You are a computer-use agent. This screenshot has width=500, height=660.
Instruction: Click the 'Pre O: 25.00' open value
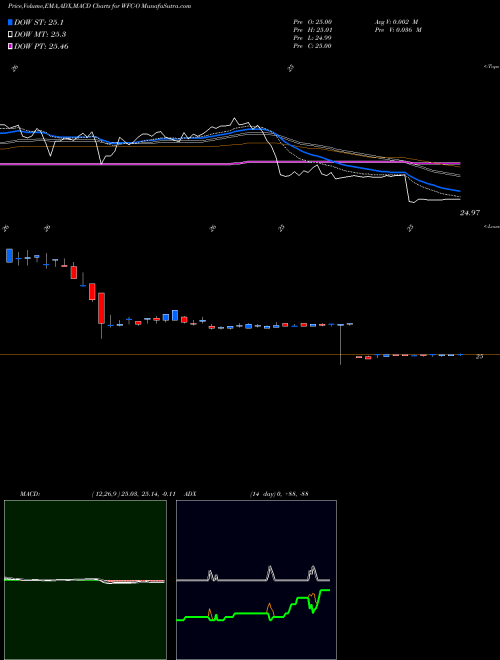(x=312, y=22)
